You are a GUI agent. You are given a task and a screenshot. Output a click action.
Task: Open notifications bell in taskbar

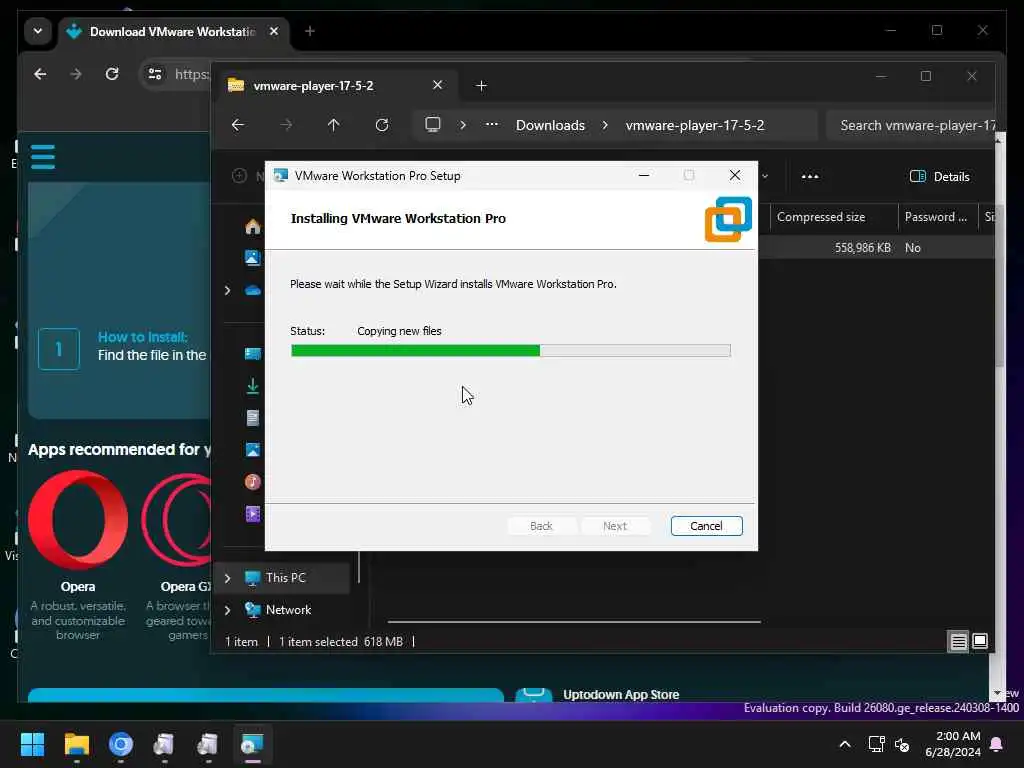pos(997,744)
